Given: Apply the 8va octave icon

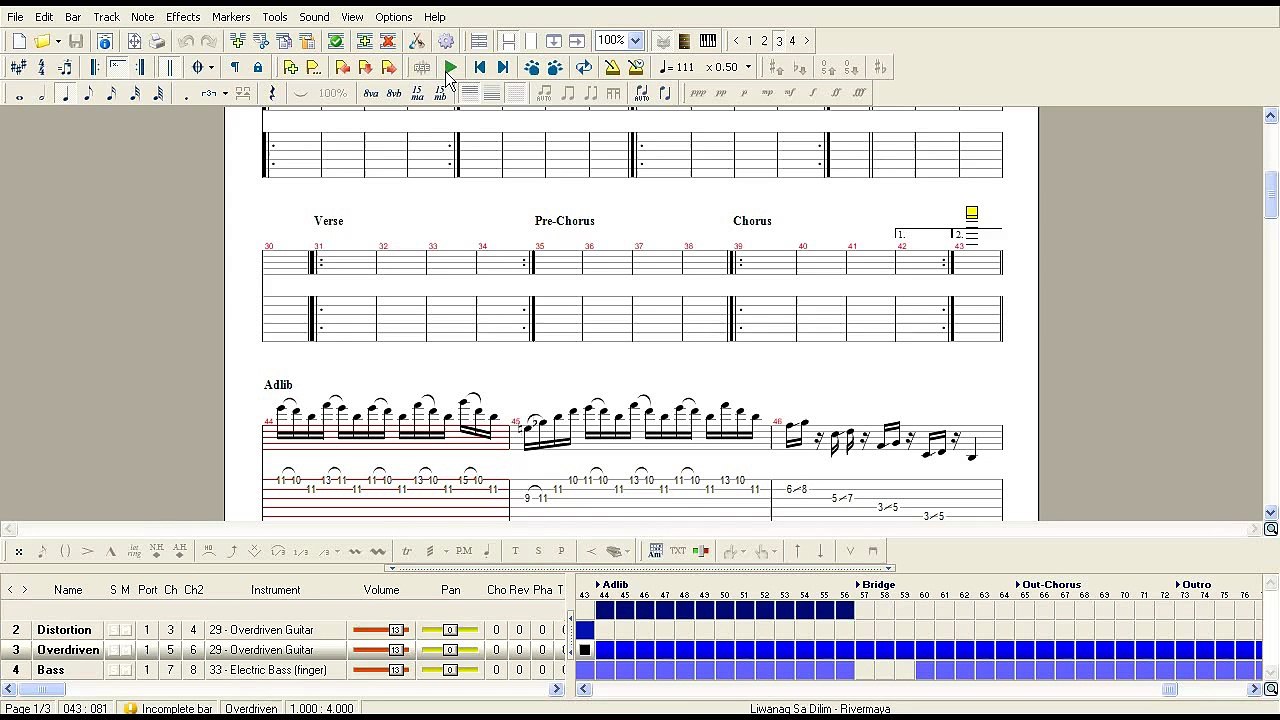Looking at the screenshot, I should point(371,93).
